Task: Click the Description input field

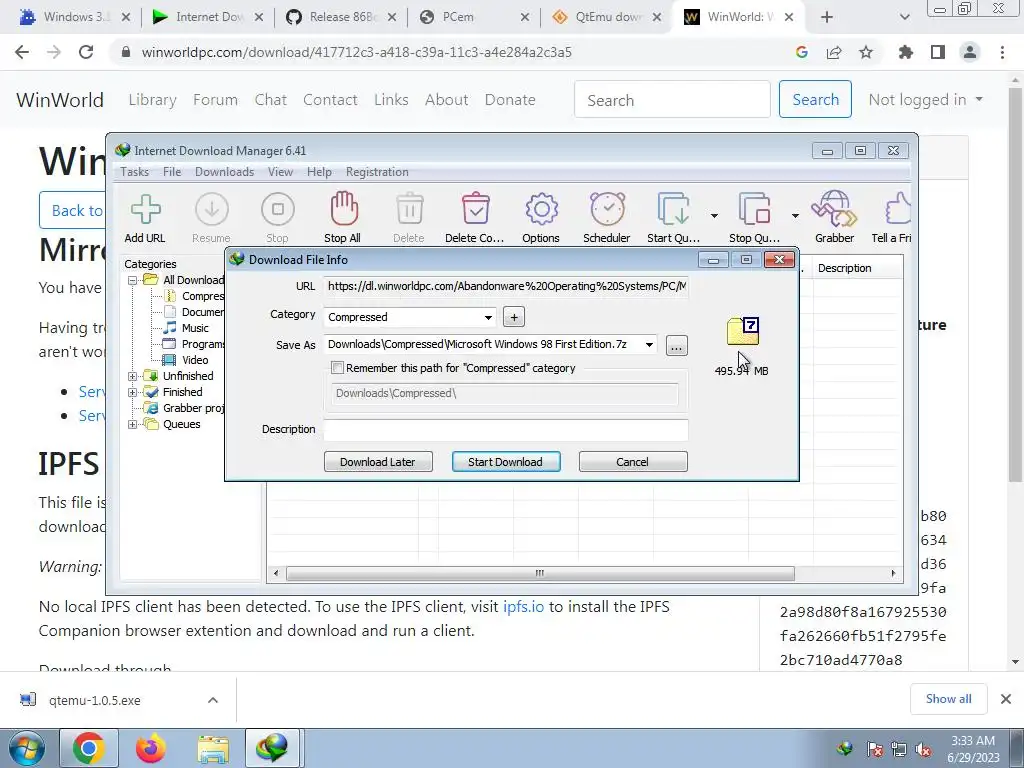Action: 505,430
